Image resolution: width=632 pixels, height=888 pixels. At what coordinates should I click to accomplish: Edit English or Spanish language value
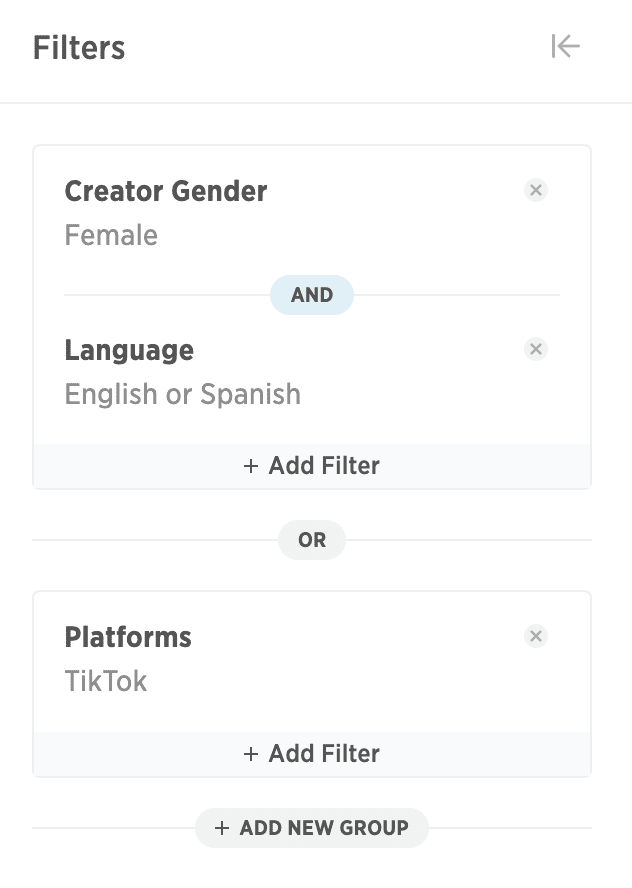182,394
